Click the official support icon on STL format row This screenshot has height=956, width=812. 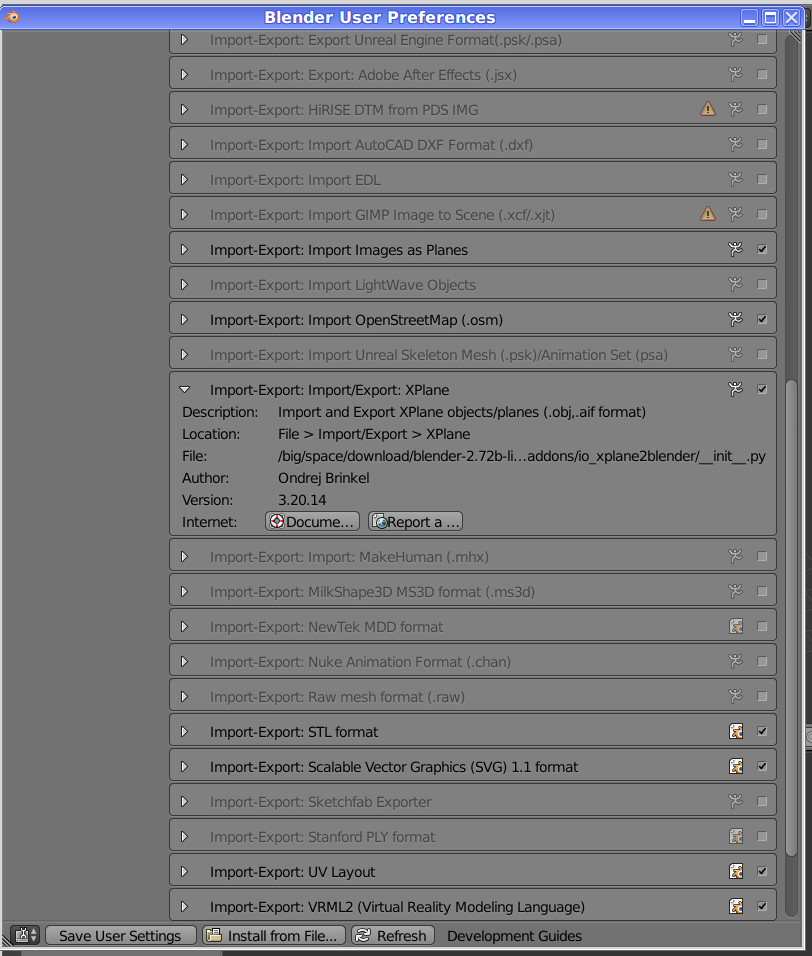[736, 732]
